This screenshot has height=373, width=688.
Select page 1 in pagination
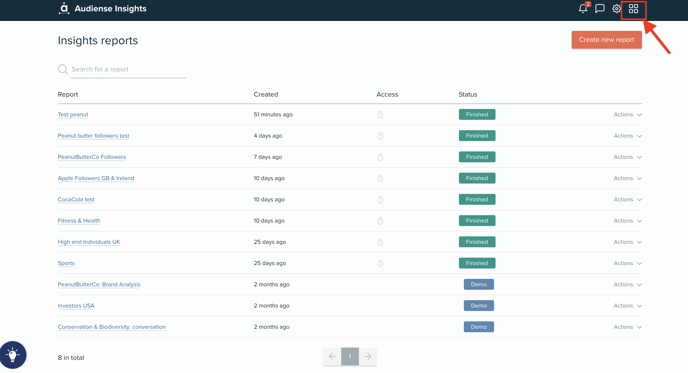click(350, 356)
